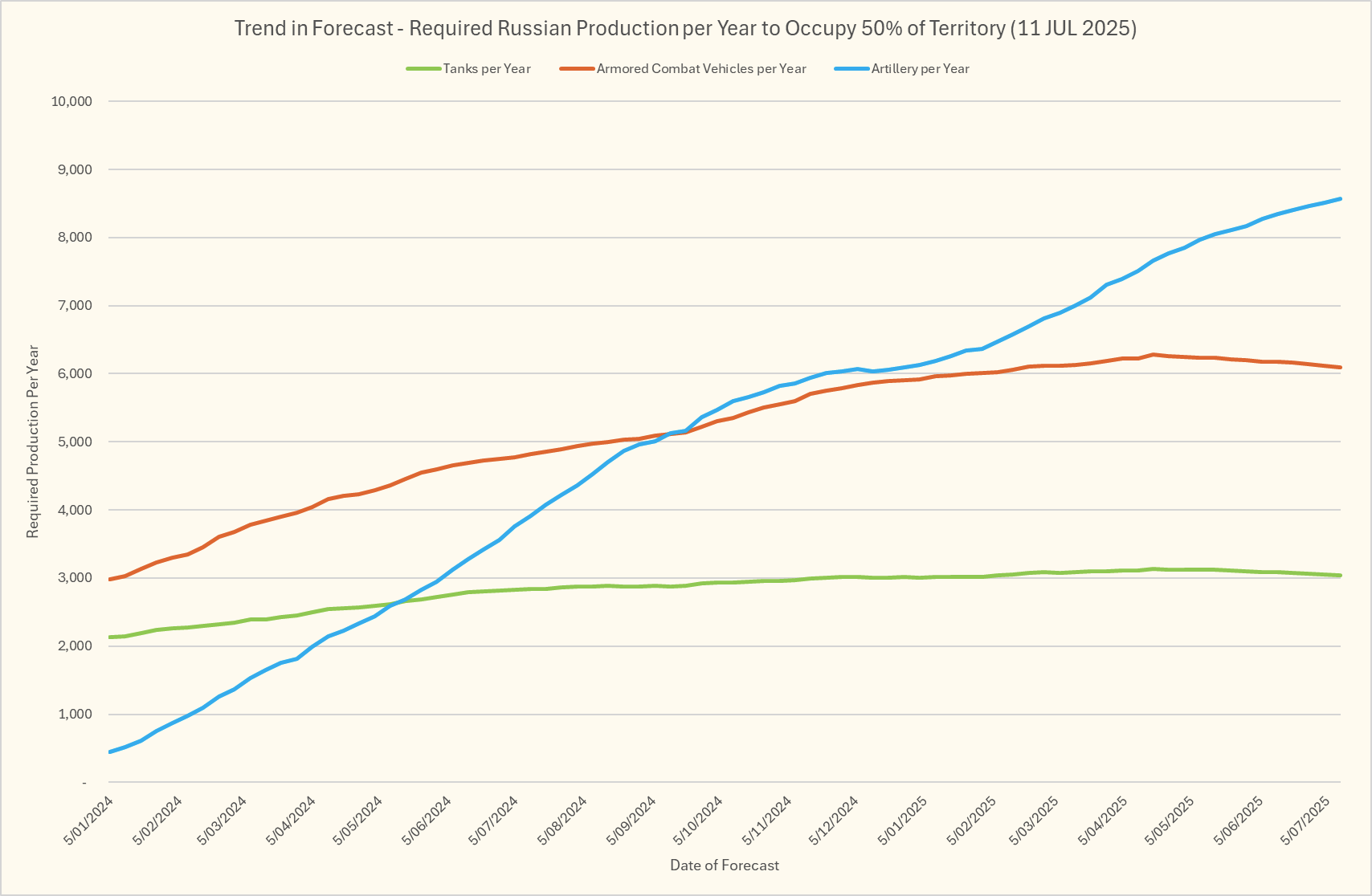Click the green Tanks line's first data point
Viewport: 1372px width, 896px height.
coord(109,637)
